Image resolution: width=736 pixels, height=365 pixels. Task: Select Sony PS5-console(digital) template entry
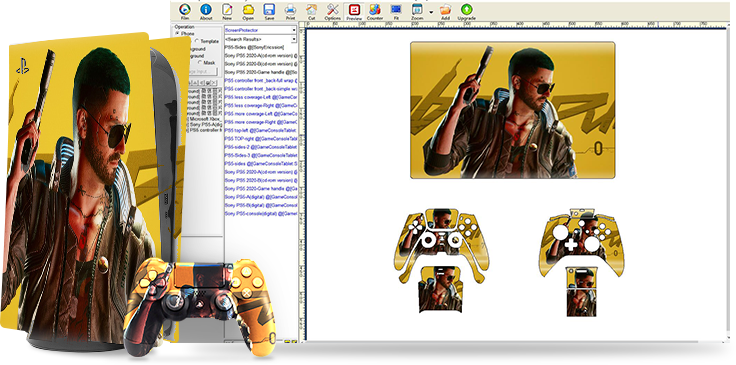(x=261, y=213)
